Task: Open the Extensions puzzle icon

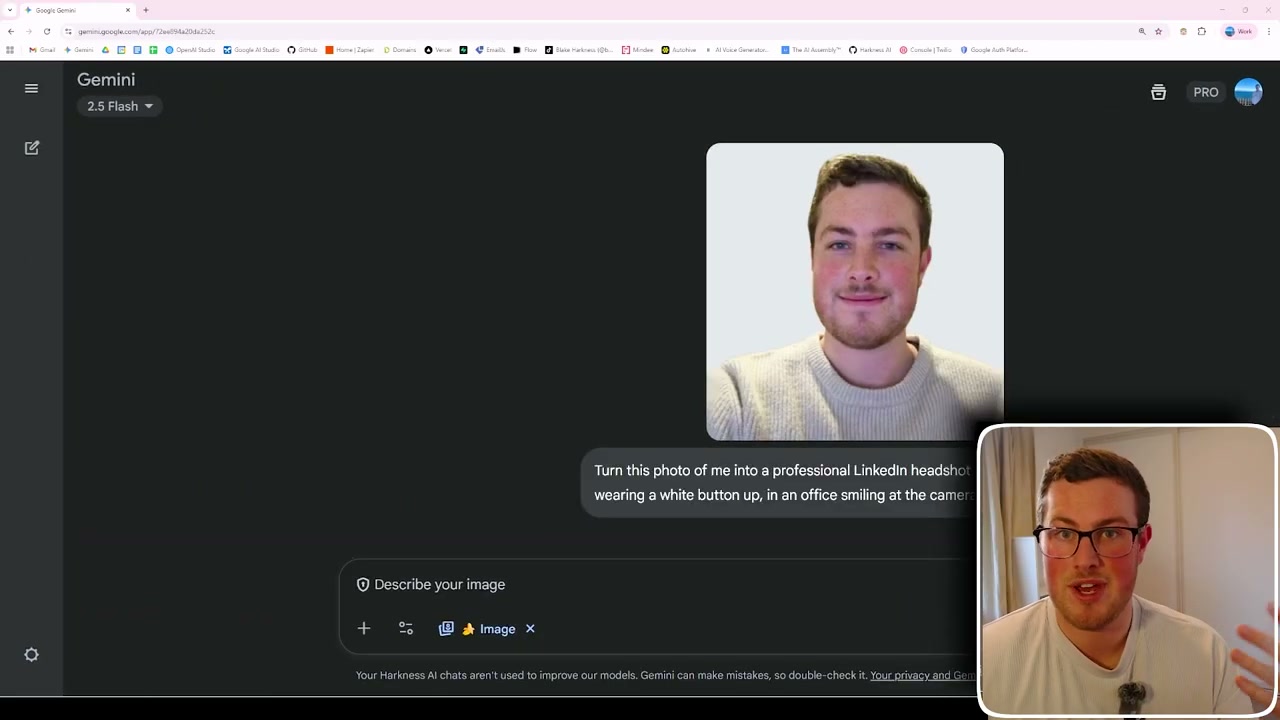Action: 1202,31
